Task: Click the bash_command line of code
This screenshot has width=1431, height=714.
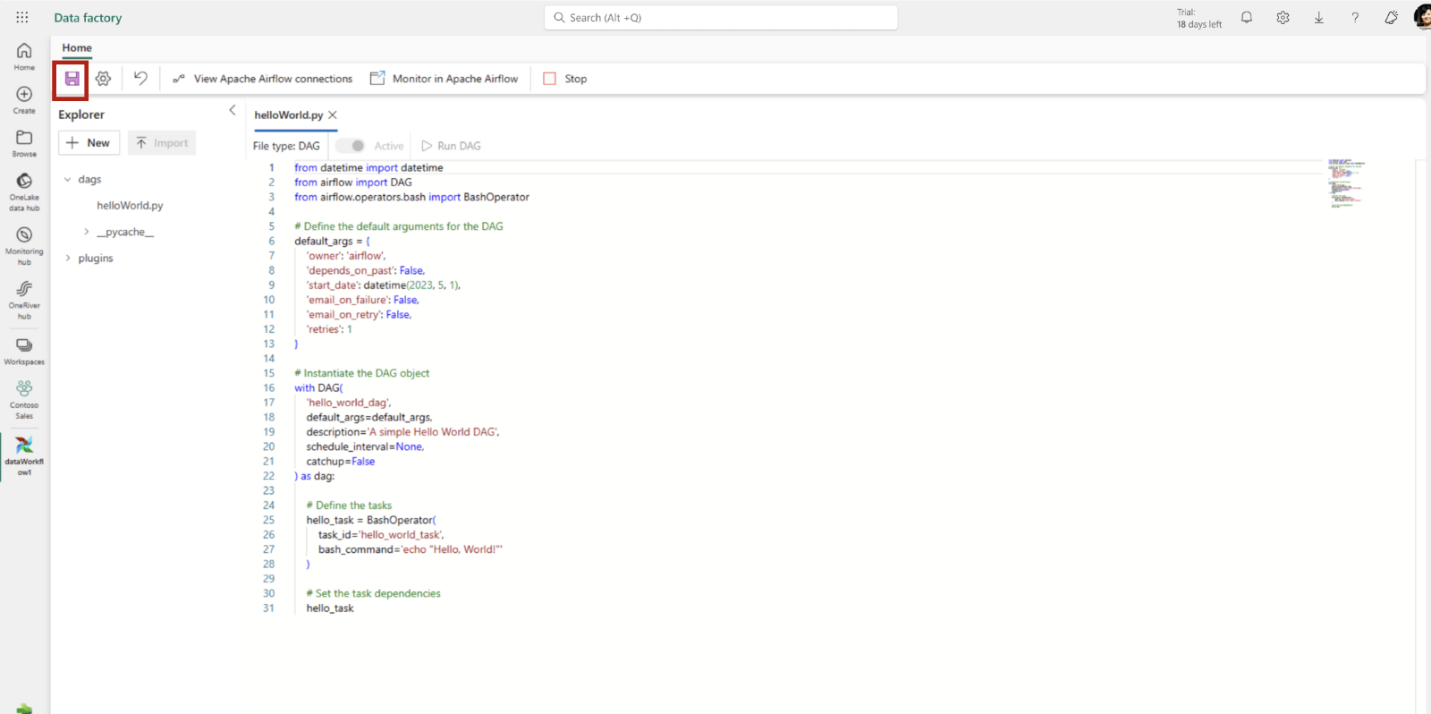Action: [410, 549]
